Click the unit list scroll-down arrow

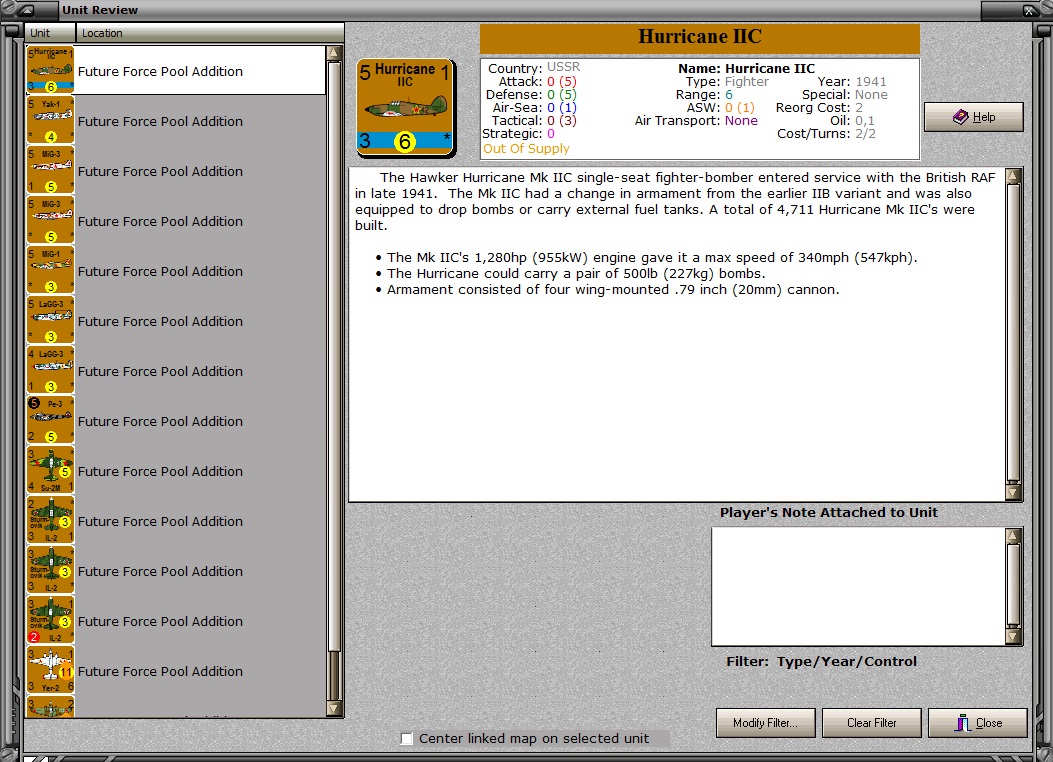click(x=334, y=708)
